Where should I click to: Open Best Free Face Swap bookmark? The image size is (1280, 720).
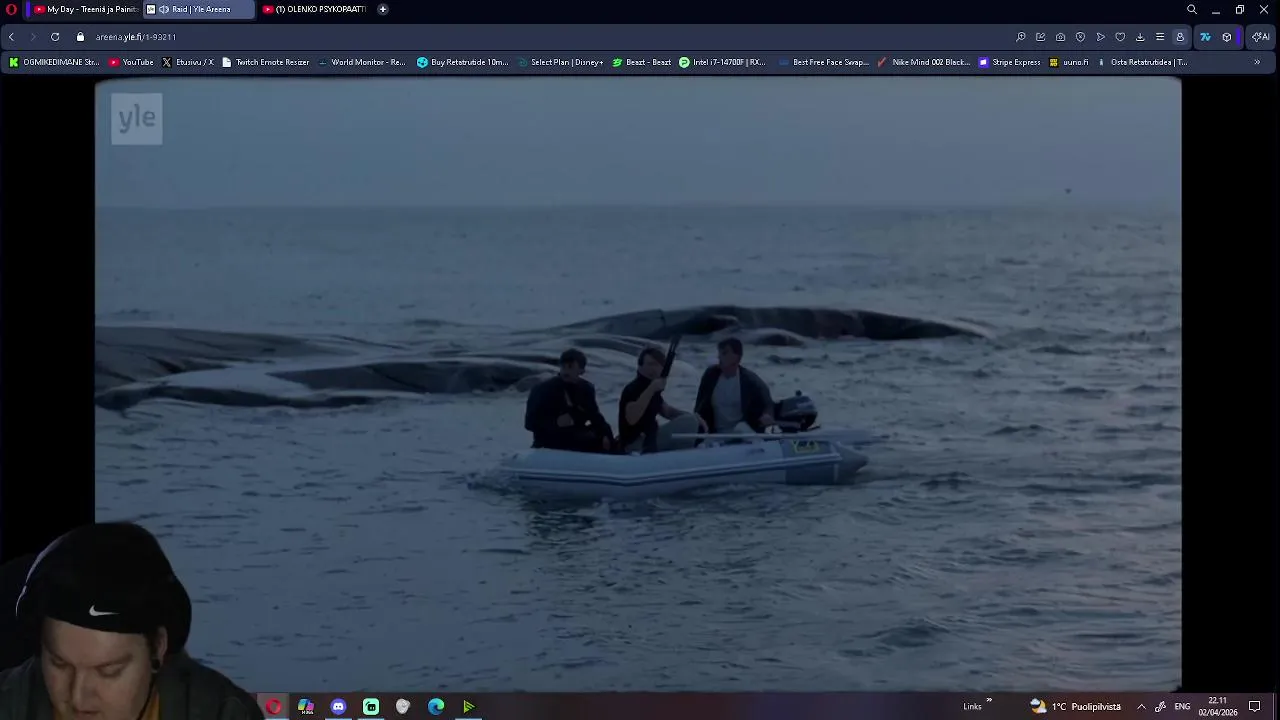[823, 62]
